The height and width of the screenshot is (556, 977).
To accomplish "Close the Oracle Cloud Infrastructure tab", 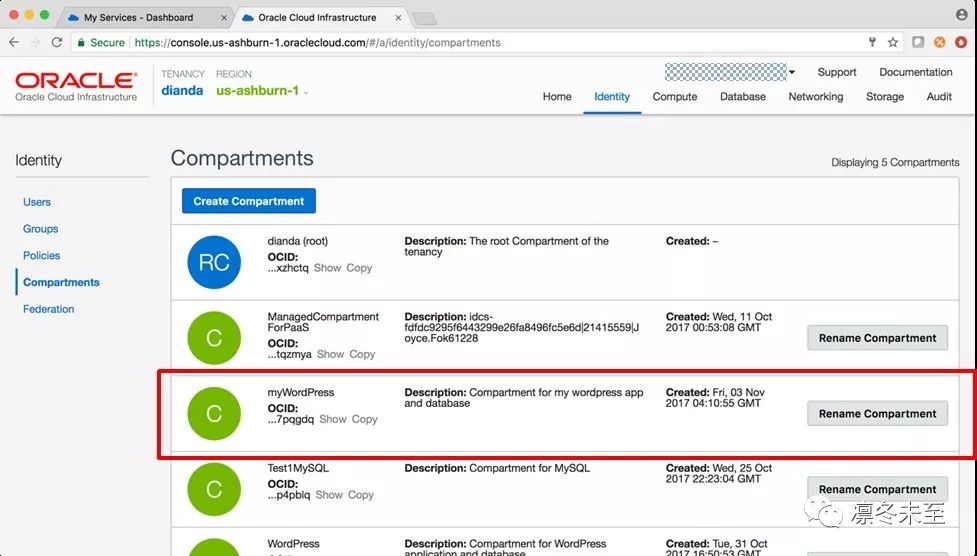I will click(398, 17).
